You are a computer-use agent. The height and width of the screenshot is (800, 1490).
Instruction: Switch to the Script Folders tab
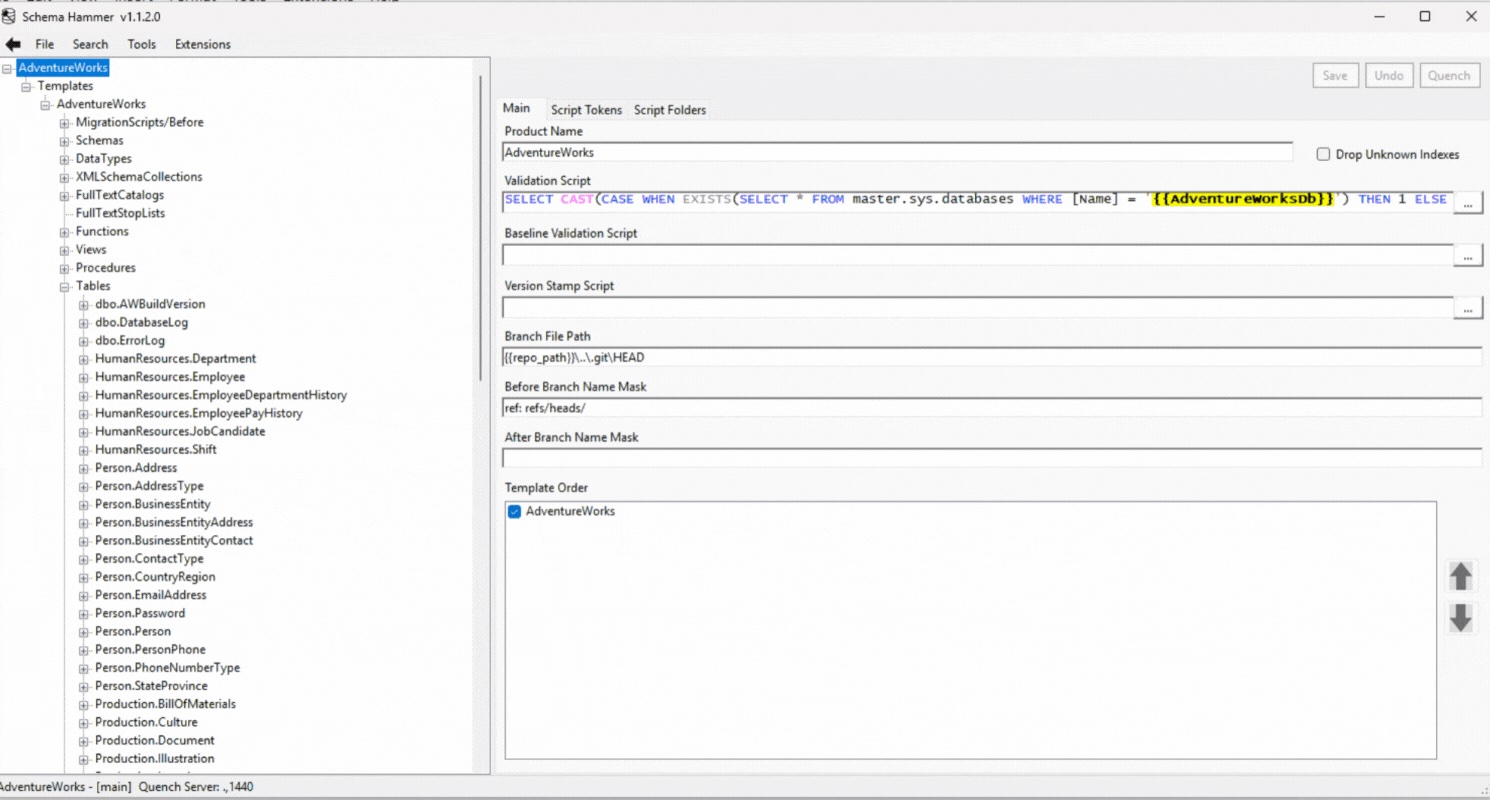[x=670, y=110]
